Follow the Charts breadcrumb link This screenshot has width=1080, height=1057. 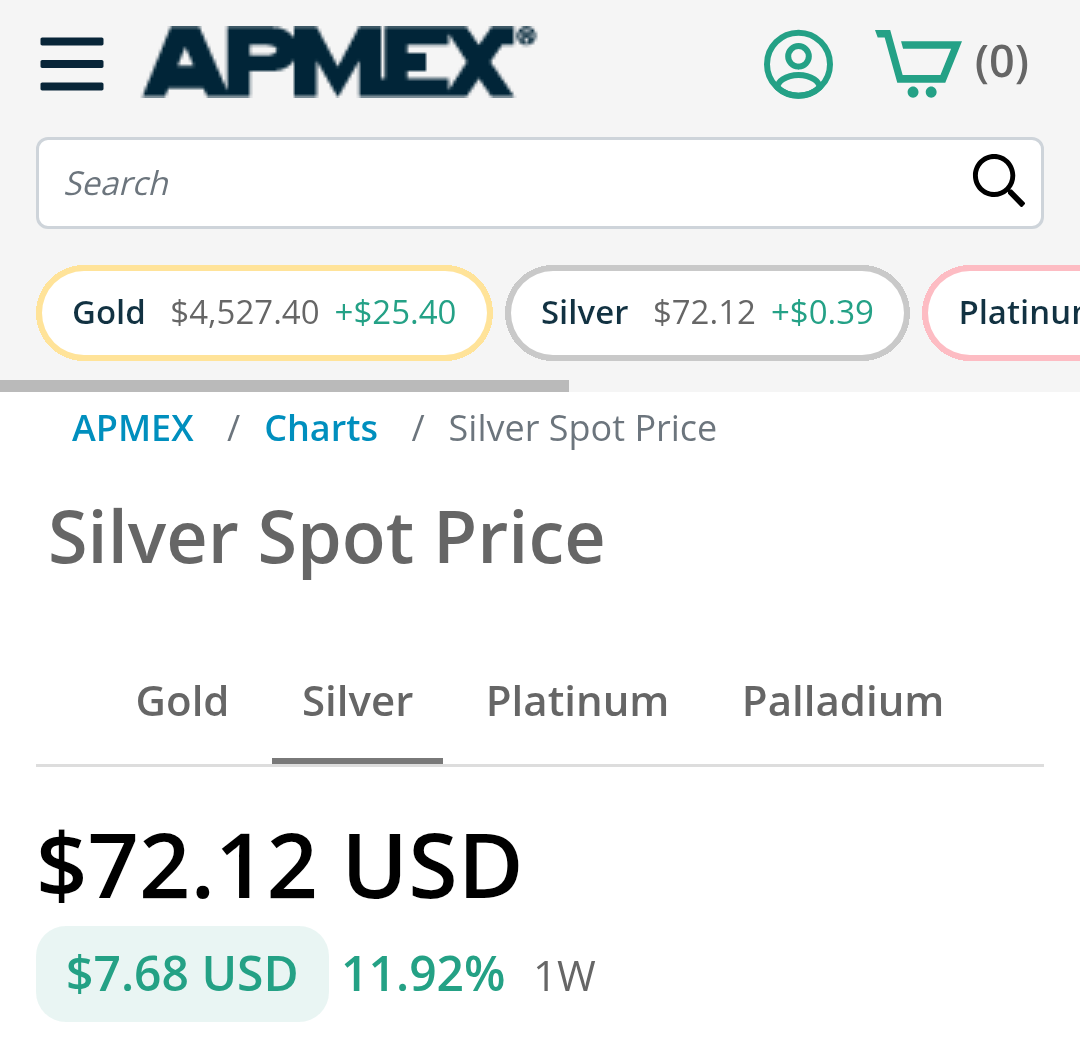pos(321,429)
